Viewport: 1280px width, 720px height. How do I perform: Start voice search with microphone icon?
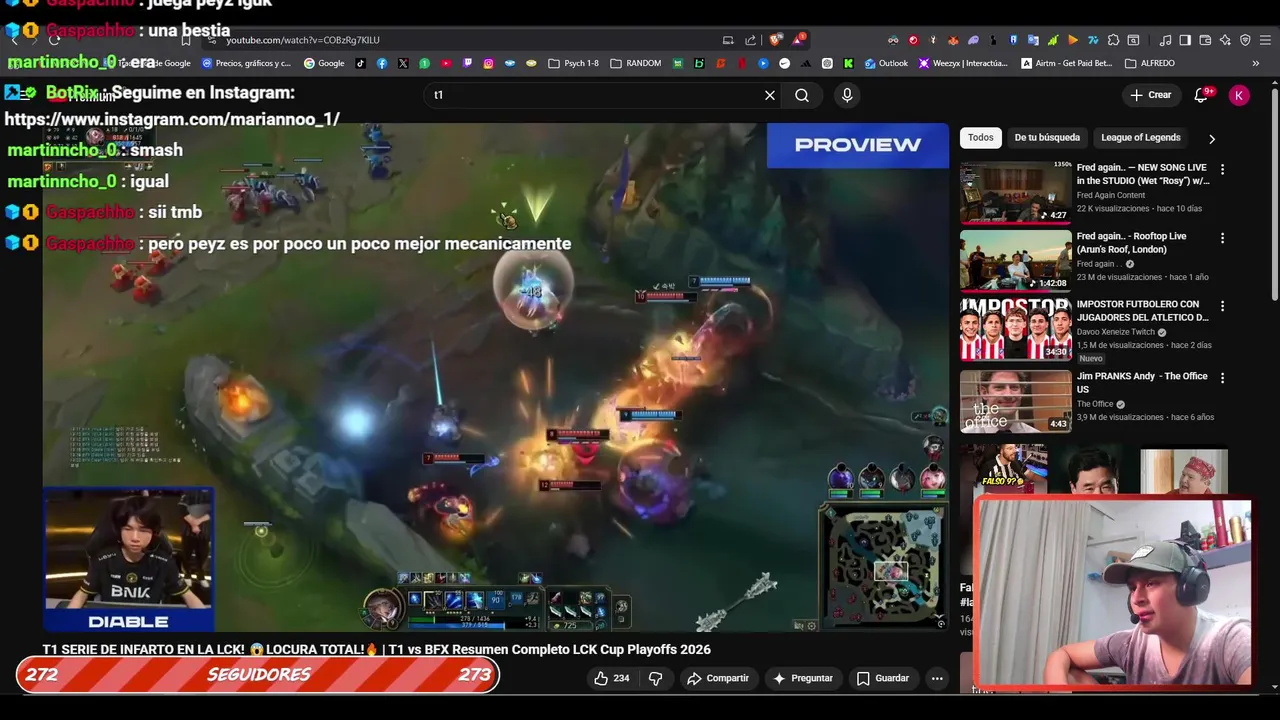(x=847, y=95)
